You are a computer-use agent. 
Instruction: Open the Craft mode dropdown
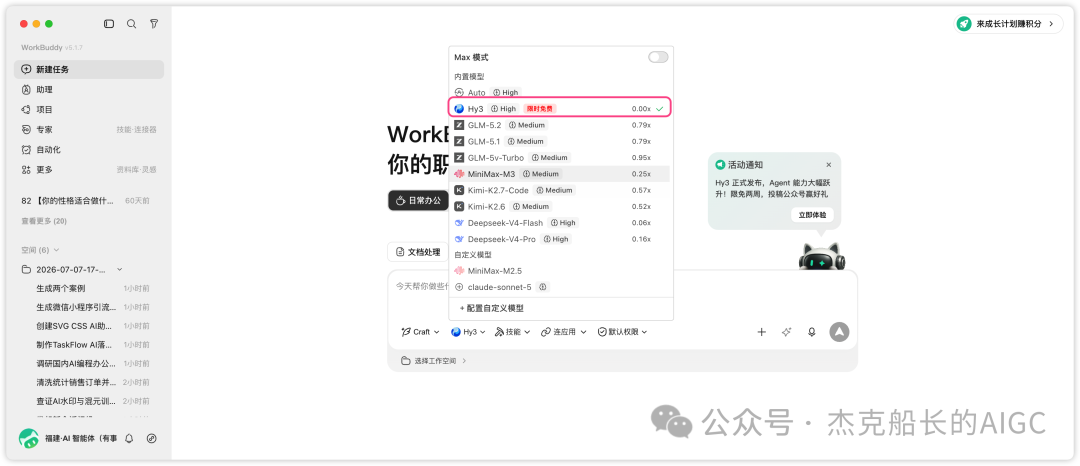pyautogui.click(x=420, y=332)
